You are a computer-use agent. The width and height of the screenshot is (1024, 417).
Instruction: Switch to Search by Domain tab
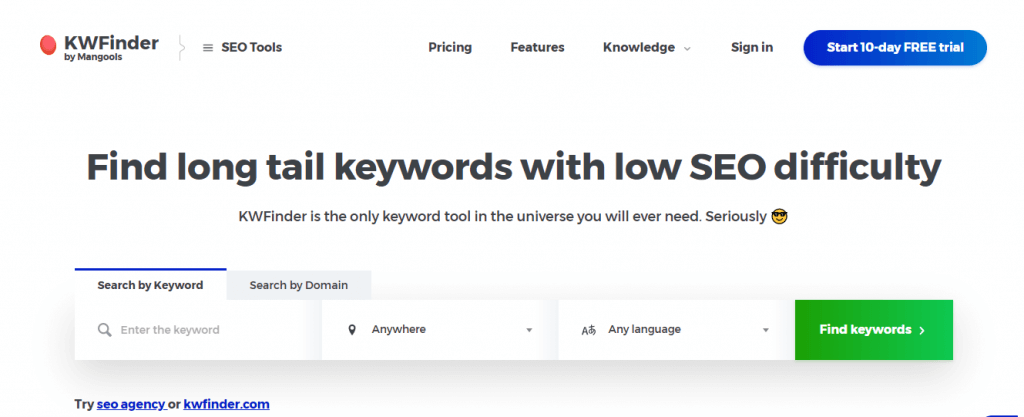pos(299,285)
